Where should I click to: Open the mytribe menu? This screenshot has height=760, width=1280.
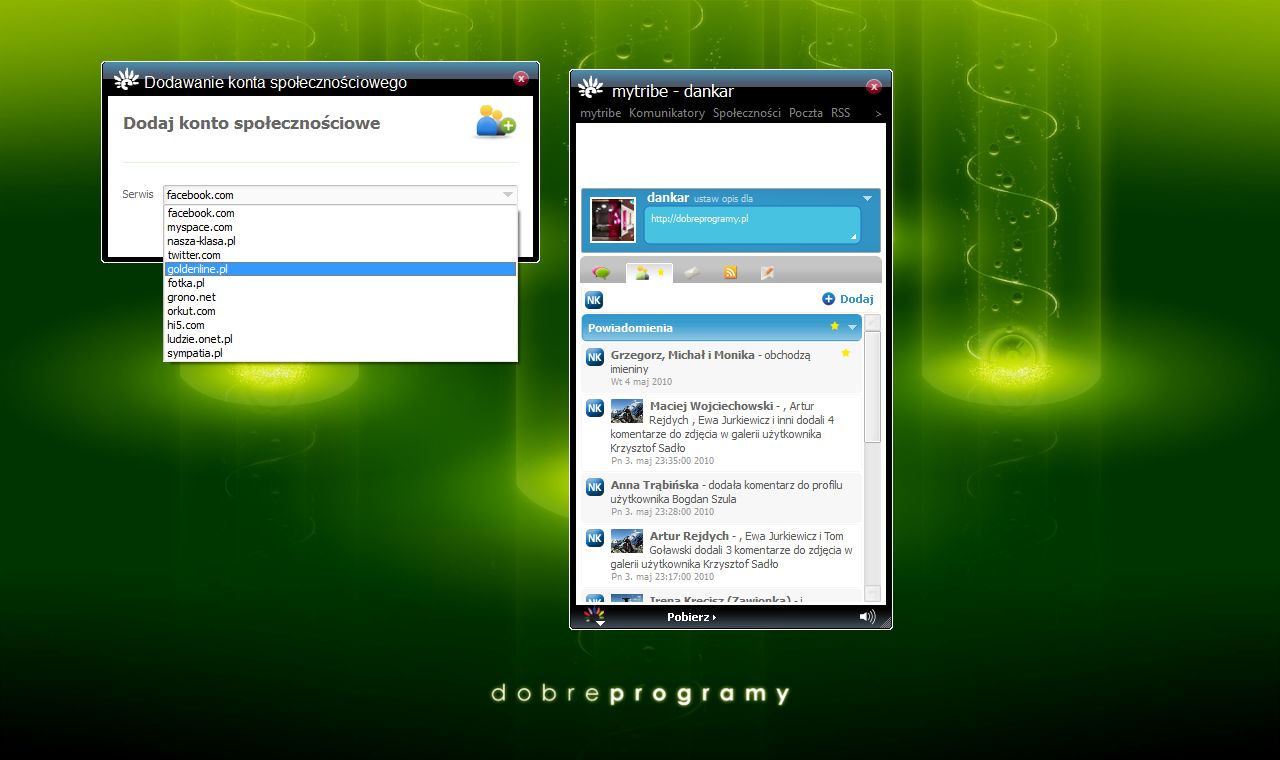pos(600,113)
